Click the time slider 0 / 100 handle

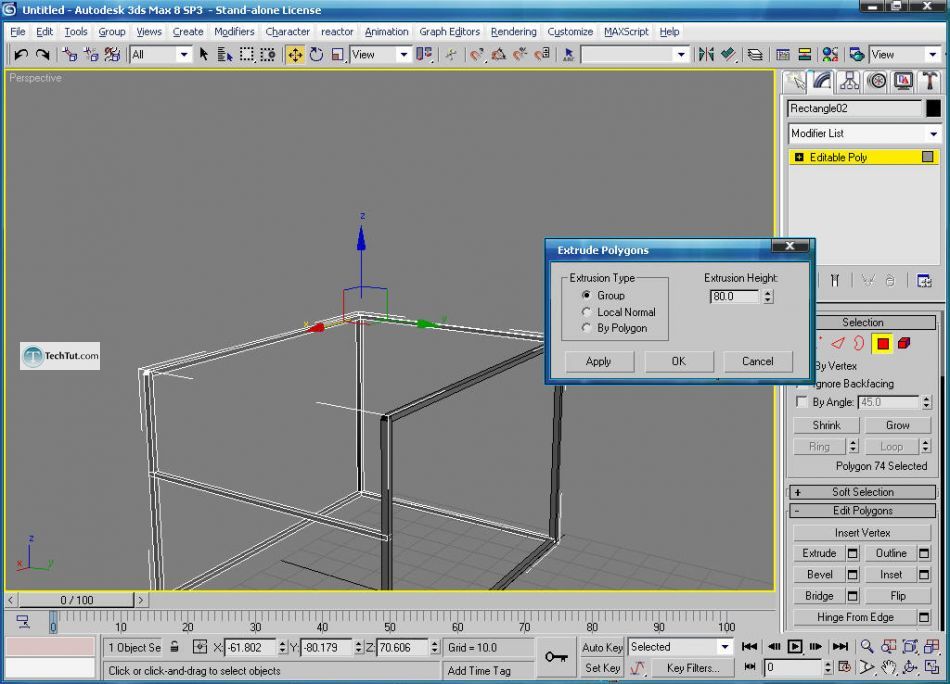point(76,600)
